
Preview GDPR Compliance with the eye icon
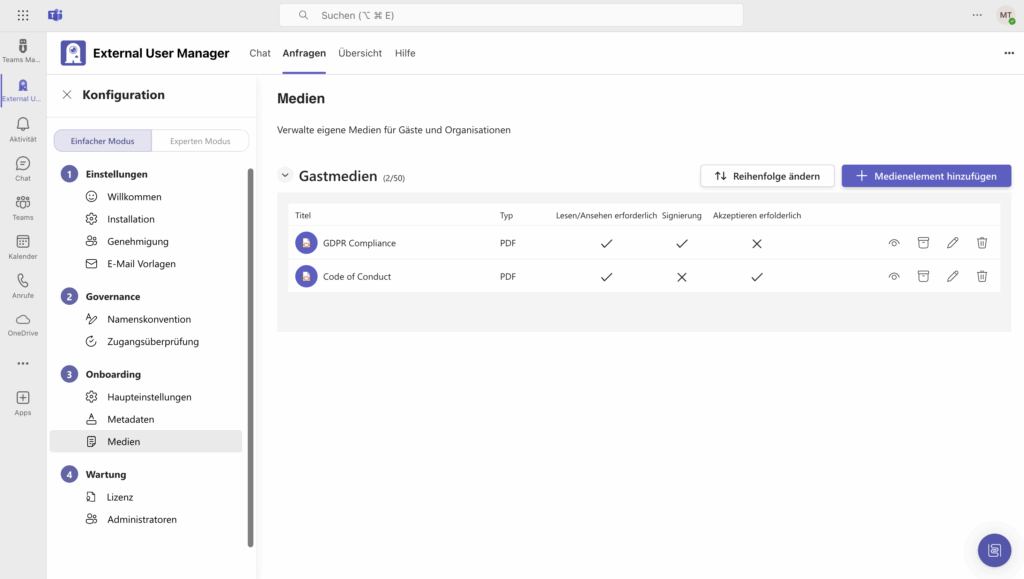pos(894,243)
